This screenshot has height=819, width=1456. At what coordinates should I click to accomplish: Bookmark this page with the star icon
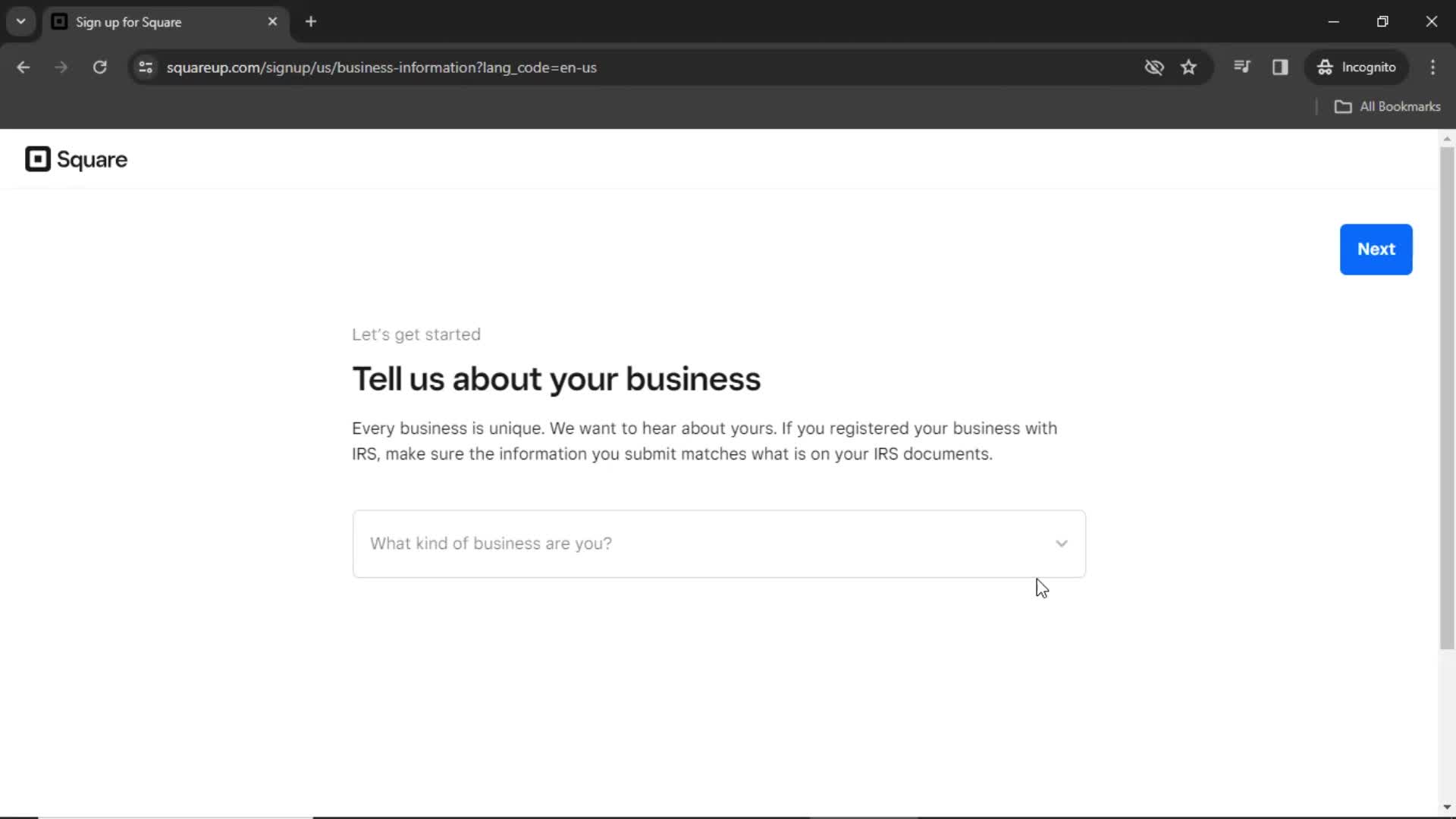[1189, 67]
